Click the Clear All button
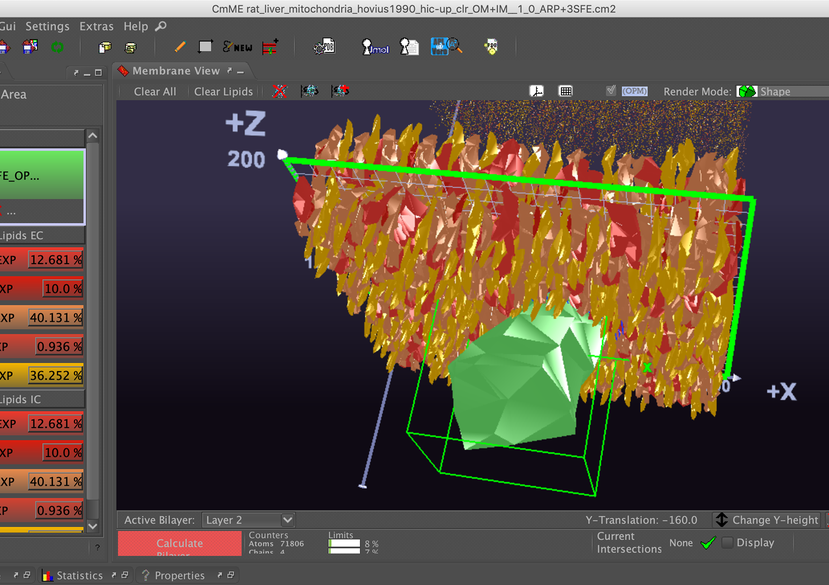The height and width of the screenshot is (585, 829). point(155,91)
